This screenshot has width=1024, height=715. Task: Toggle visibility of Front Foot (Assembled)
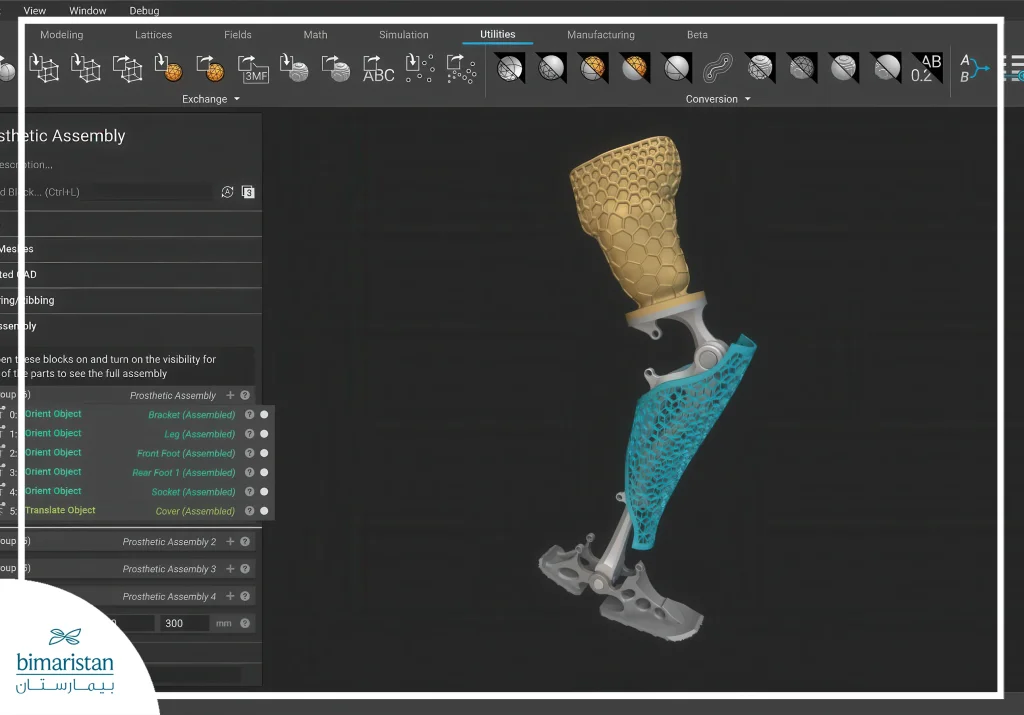[x=264, y=453]
